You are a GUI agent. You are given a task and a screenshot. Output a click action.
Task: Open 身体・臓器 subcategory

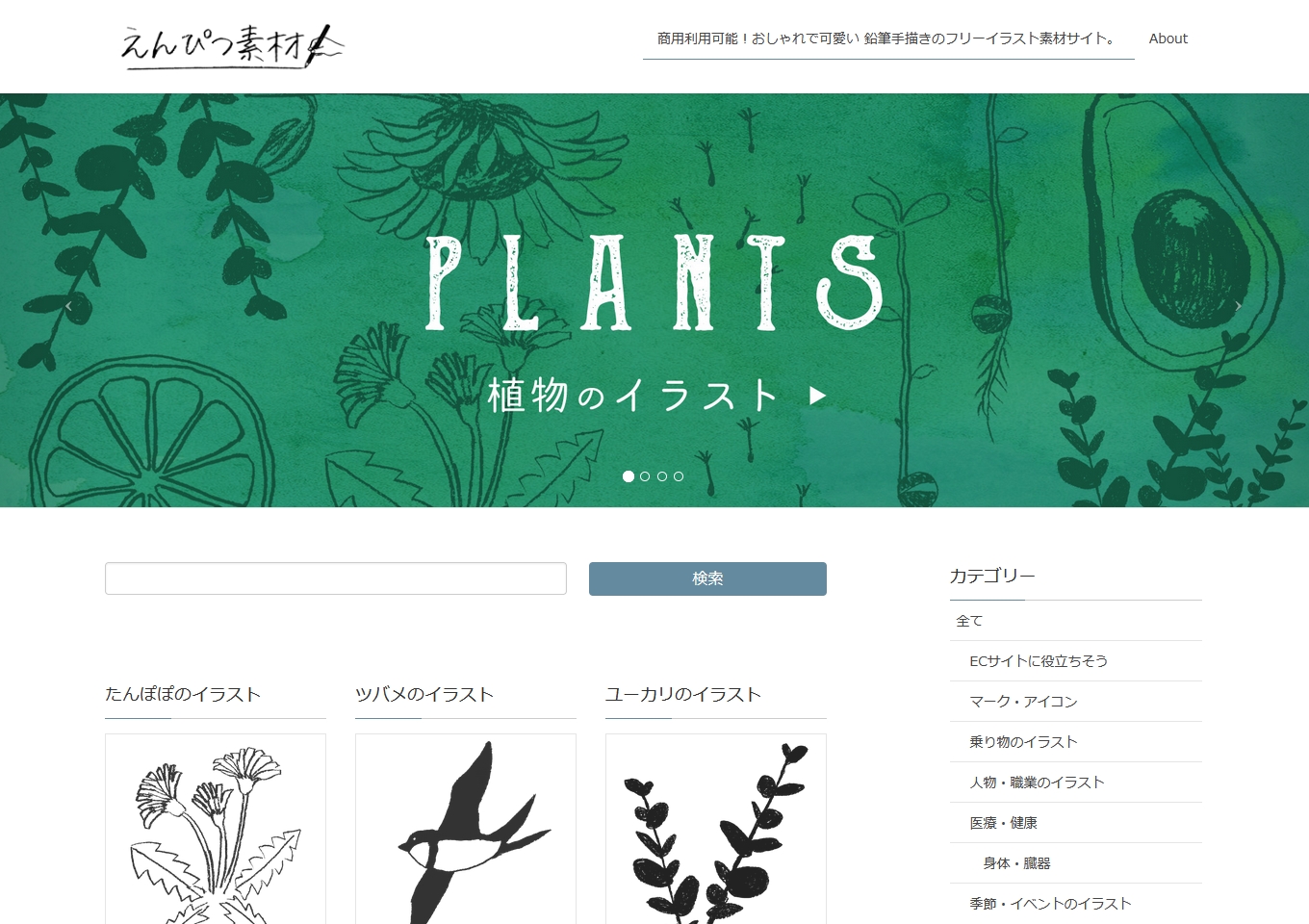pyautogui.click(x=1075, y=863)
